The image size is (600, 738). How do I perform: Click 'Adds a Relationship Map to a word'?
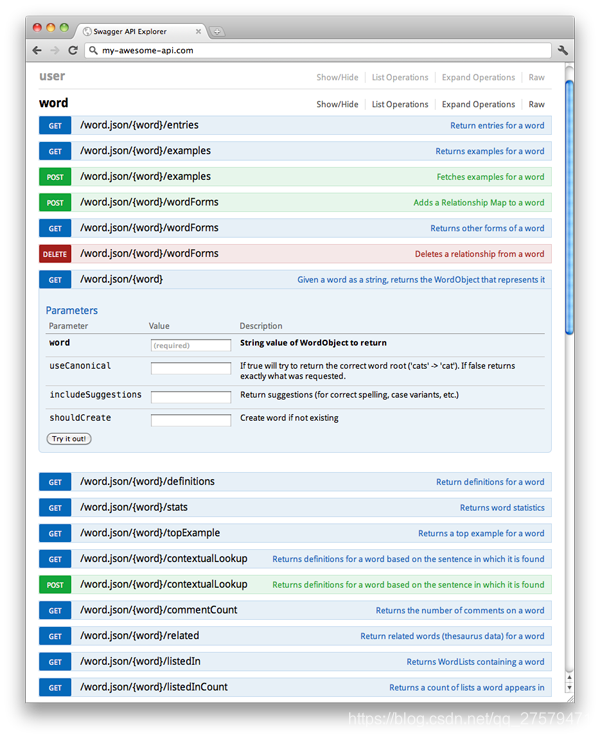click(479, 202)
